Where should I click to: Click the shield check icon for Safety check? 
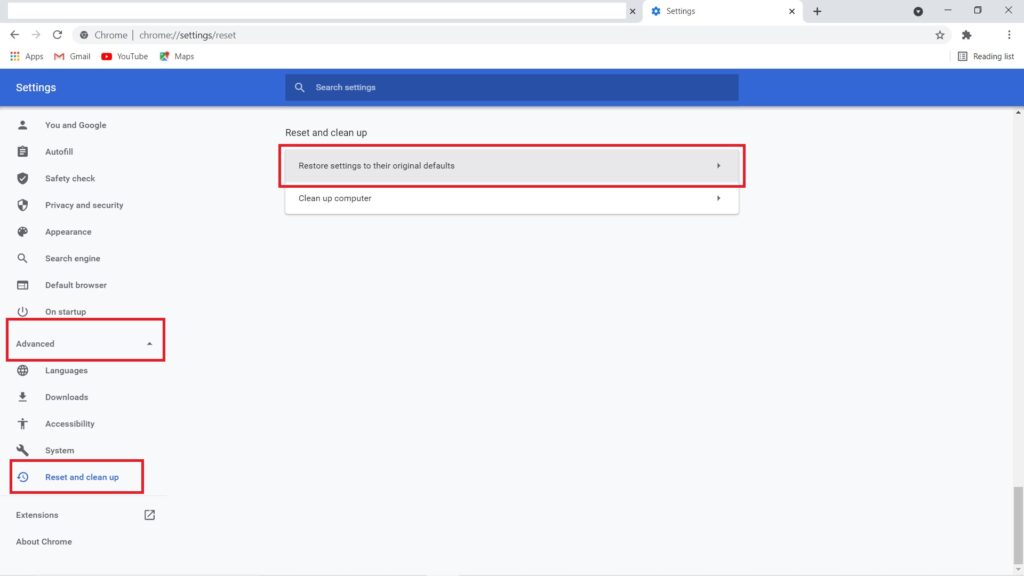click(22, 178)
